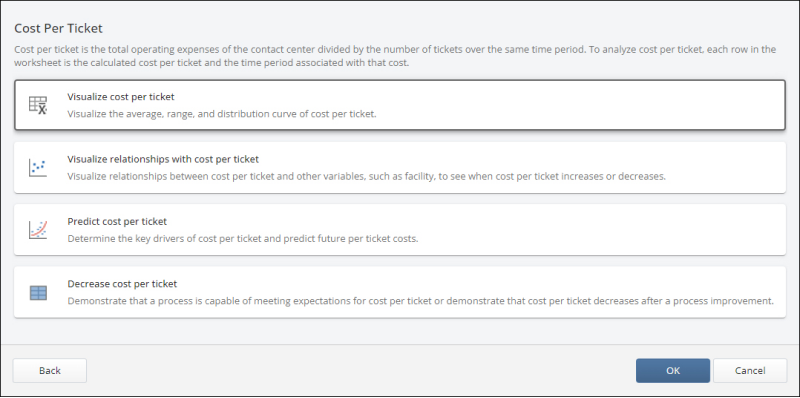Click the fitted-curve chart icon beside Predict cost
The width and height of the screenshot is (800, 398).
pos(38,230)
